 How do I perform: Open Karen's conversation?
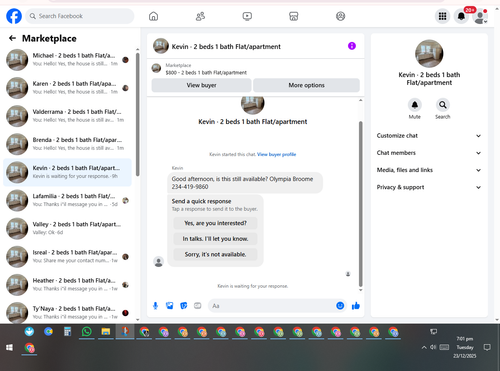click(67, 88)
